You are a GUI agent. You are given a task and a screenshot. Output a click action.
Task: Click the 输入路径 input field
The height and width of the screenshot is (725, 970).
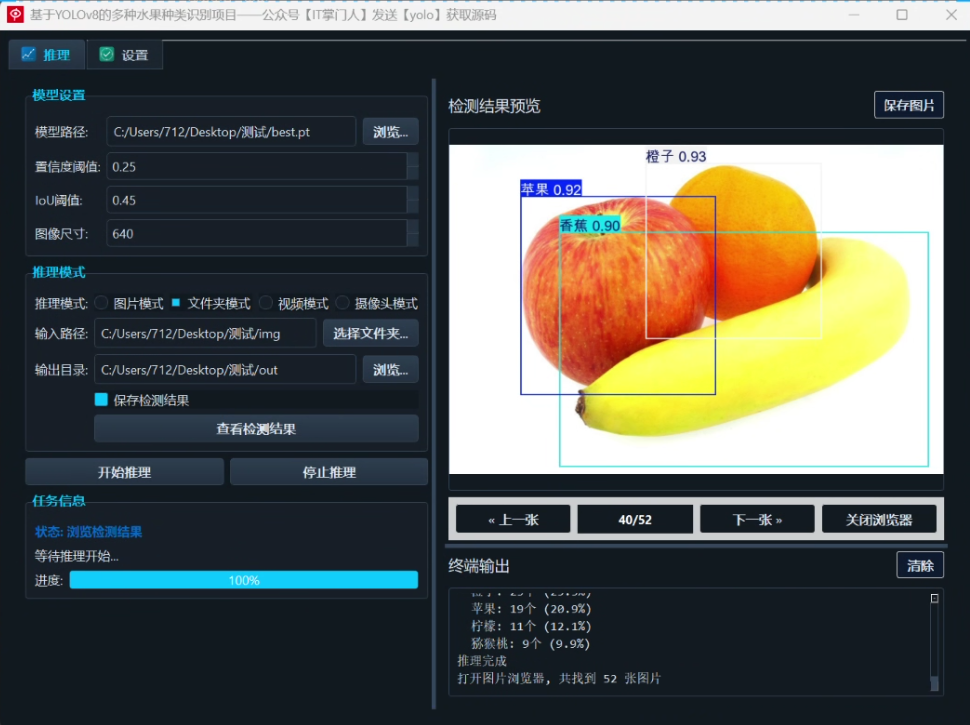pyautogui.click(x=205, y=333)
